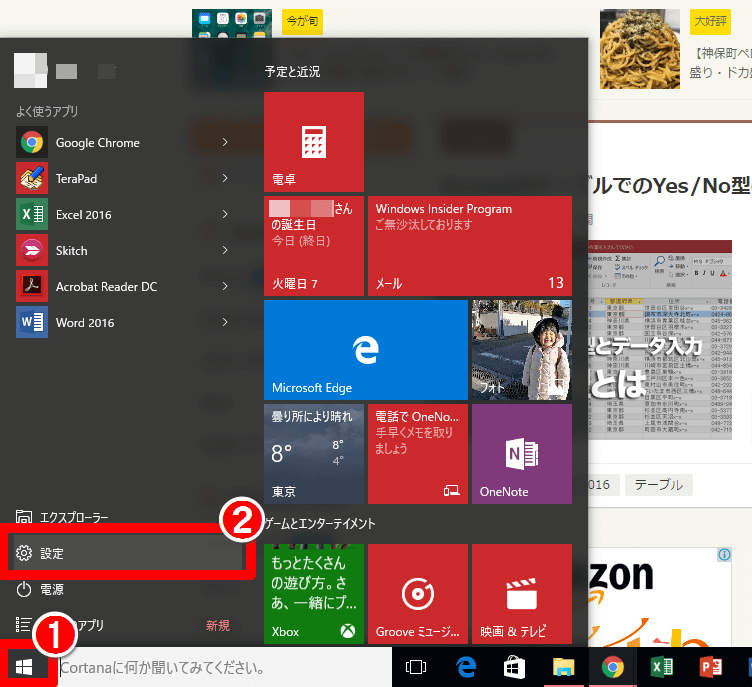The width and height of the screenshot is (752, 687).
Task: Expand Acrobat Reader DC jump list arrow
Action: (x=225, y=286)
